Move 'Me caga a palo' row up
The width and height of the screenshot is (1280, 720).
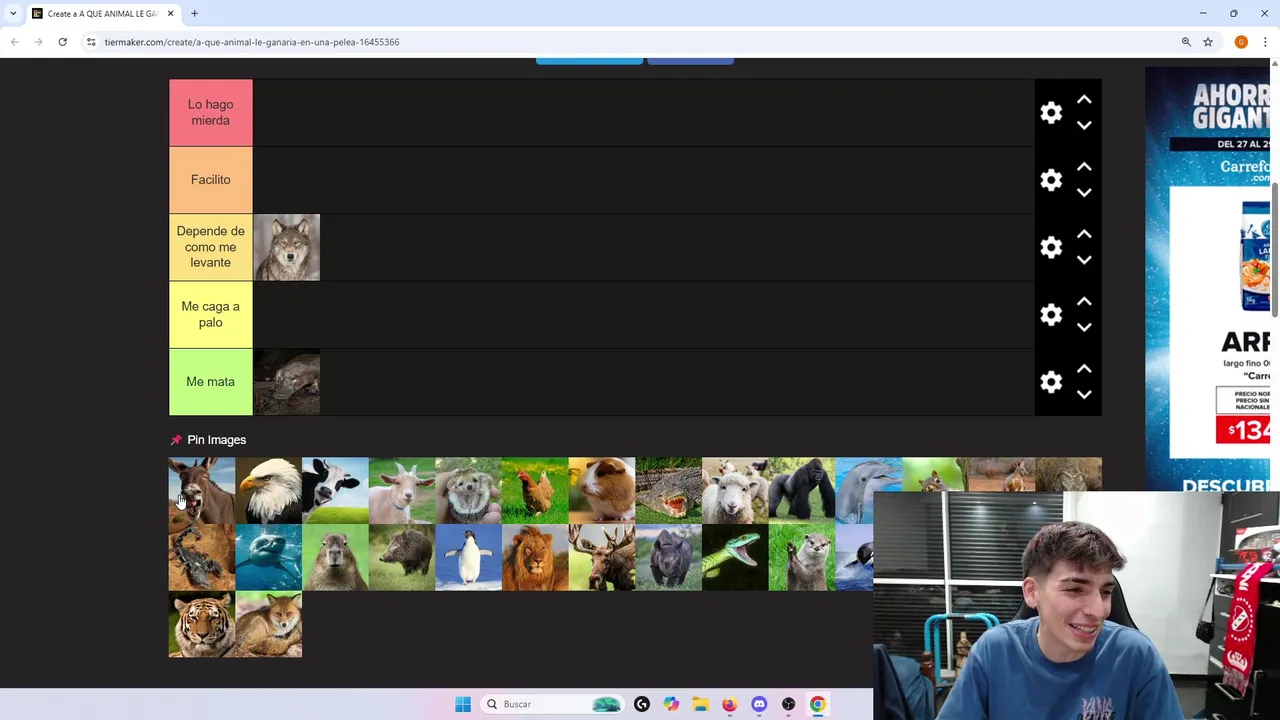pos(1084,302)
